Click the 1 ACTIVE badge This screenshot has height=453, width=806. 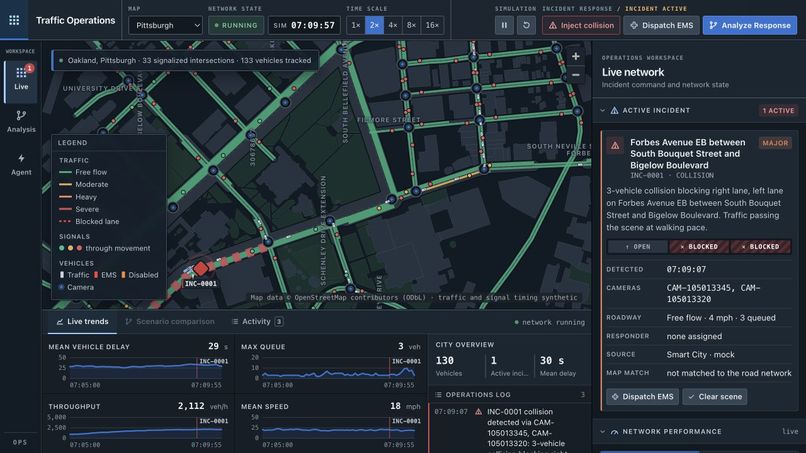coord(778,111)
